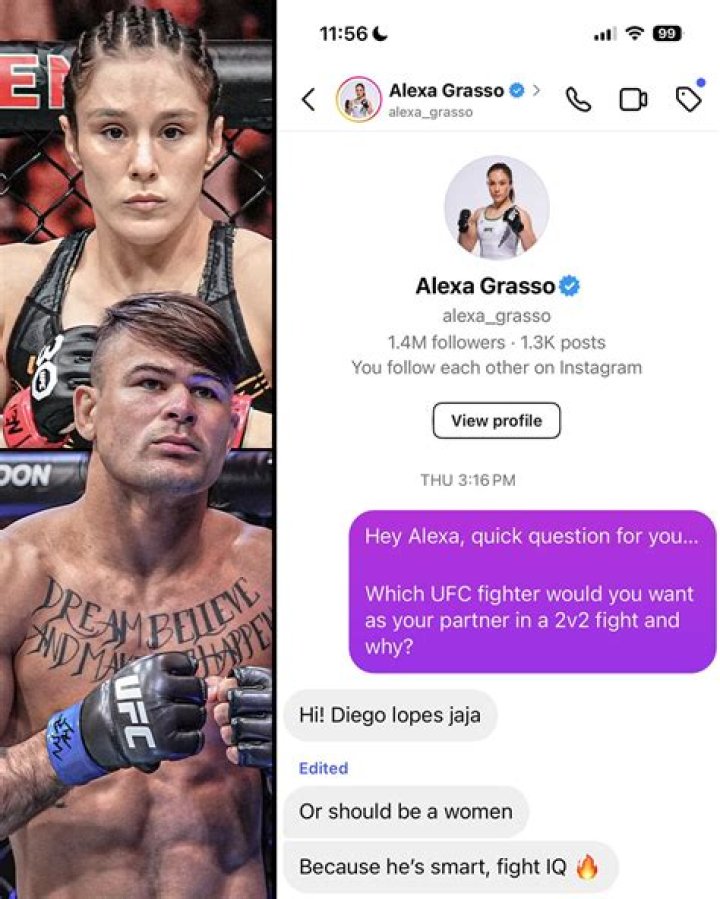Tap the small header profile picture
720x899 pixels.
(358, 99)
